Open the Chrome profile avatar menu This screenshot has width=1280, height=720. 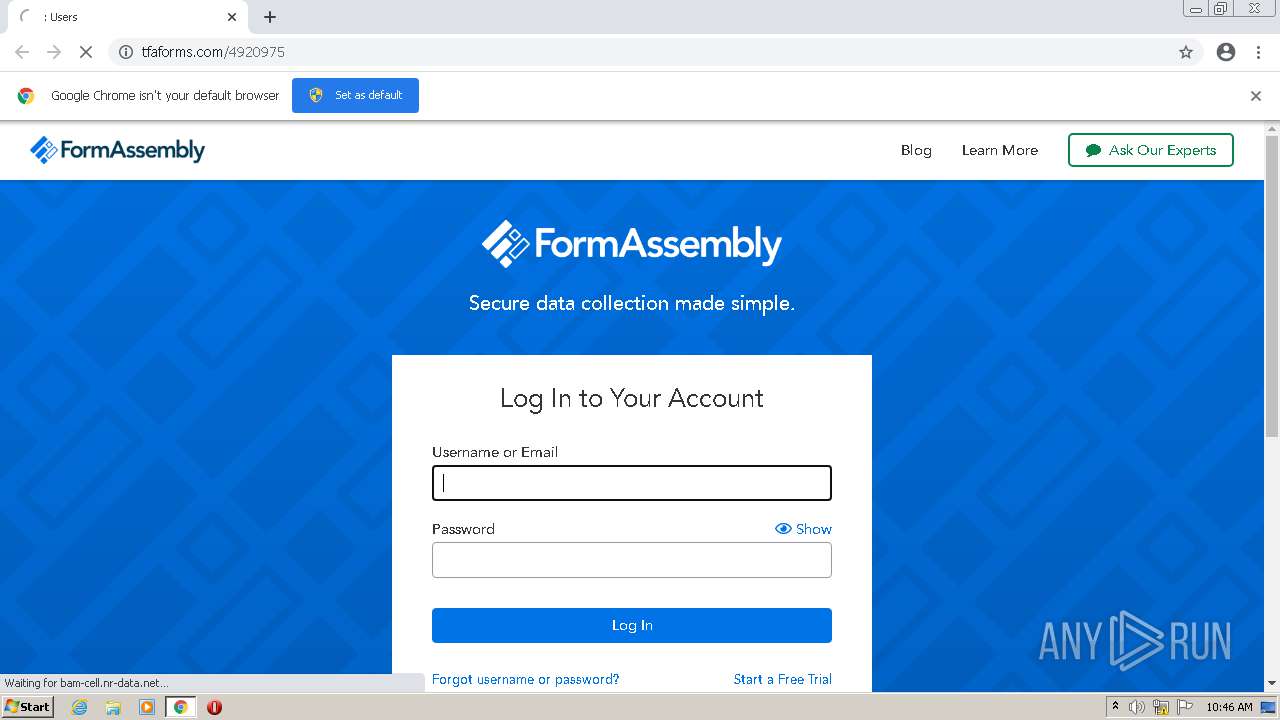coord(1226,52)
